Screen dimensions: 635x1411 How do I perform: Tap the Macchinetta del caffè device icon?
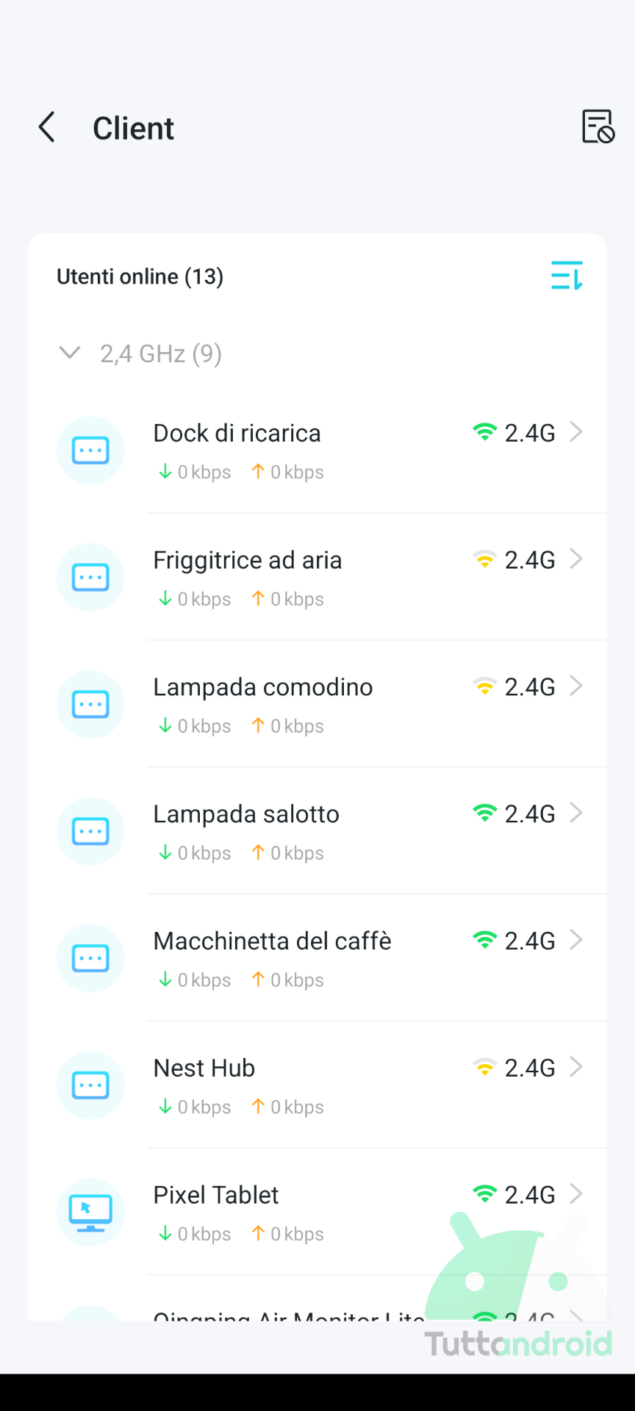pyautogui.click(x=91, y=958)
